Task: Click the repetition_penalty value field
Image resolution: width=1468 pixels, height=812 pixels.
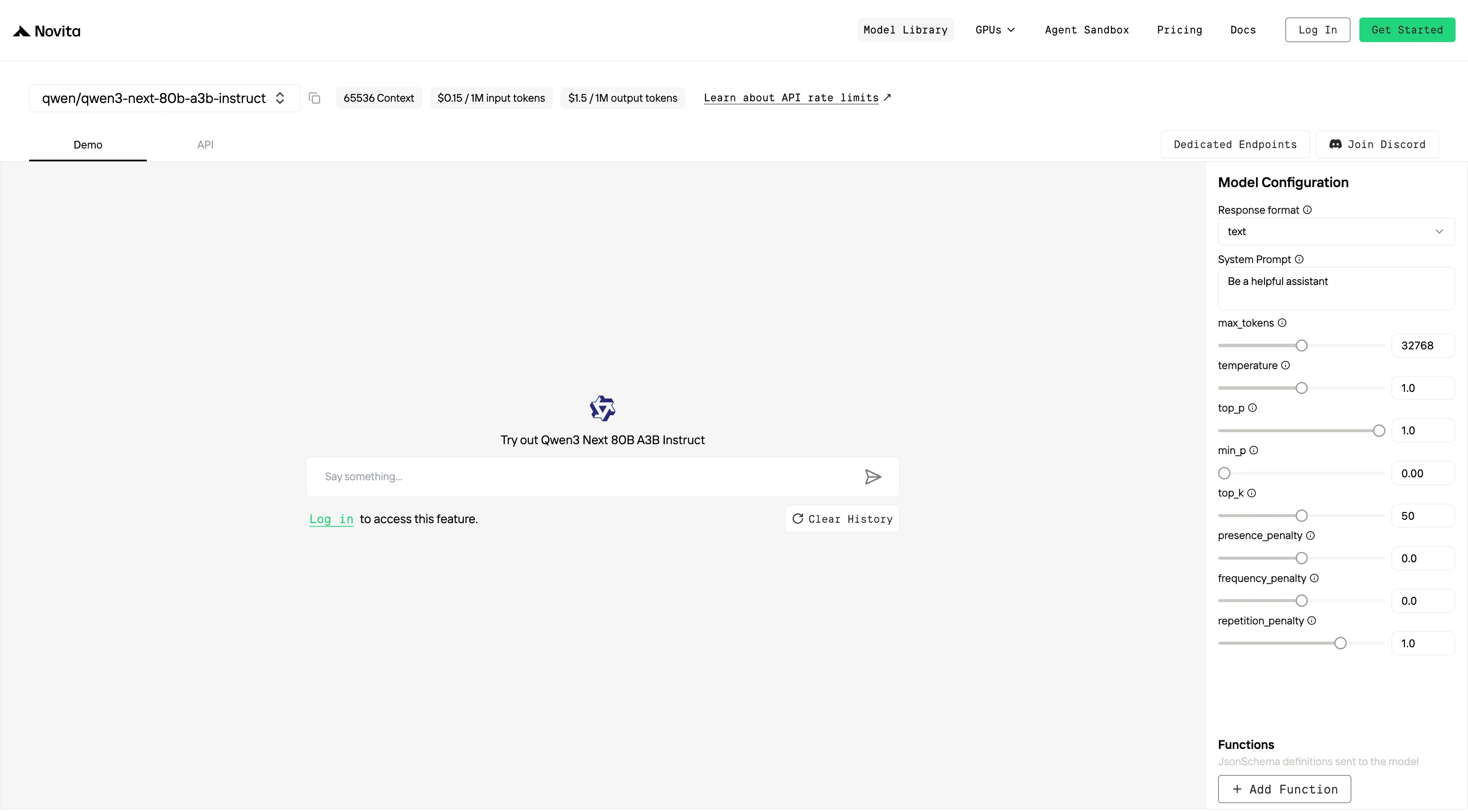Action: tap(1423, 643)
